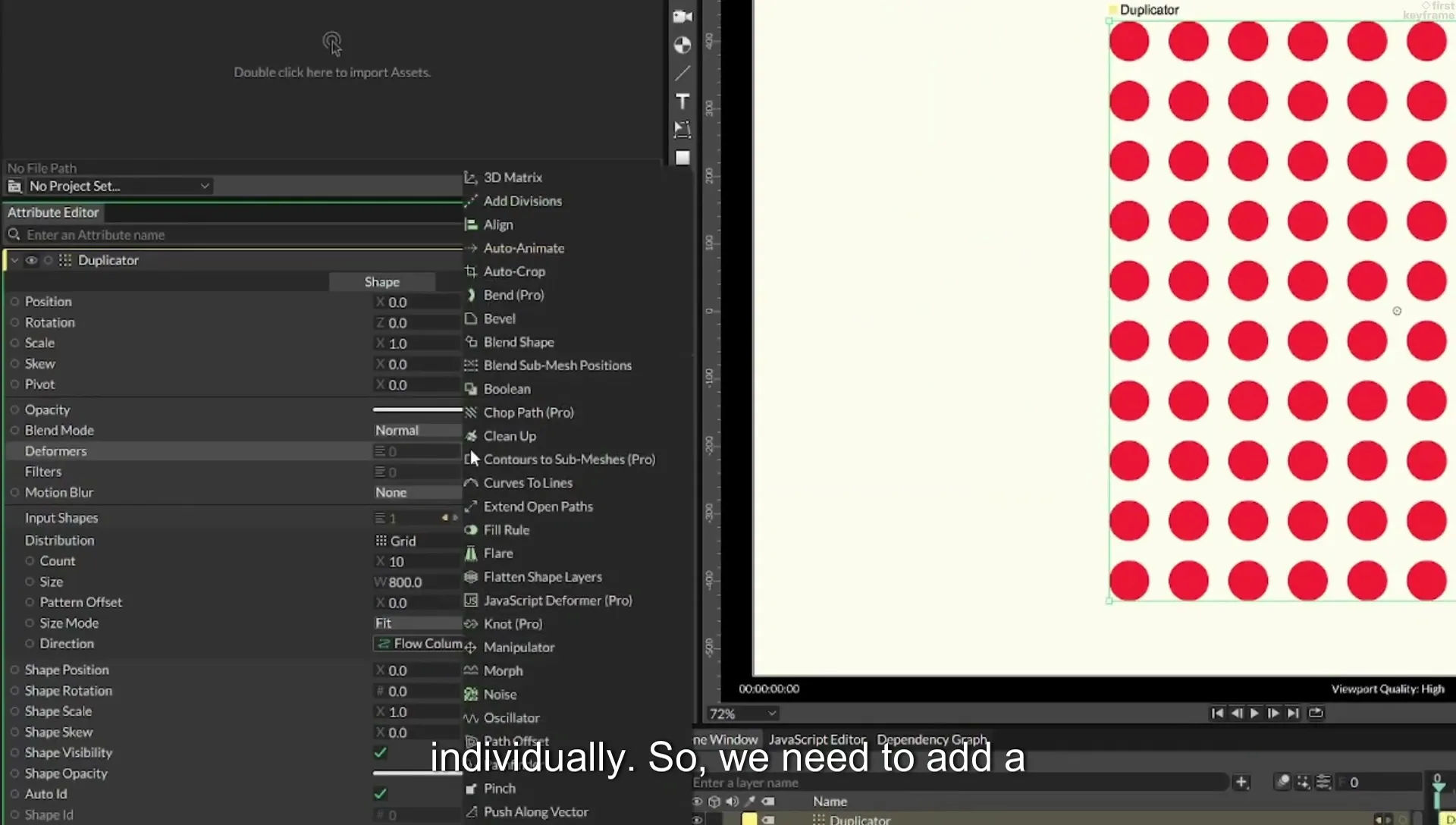Select the rectangle shape tool

(682, 158)
